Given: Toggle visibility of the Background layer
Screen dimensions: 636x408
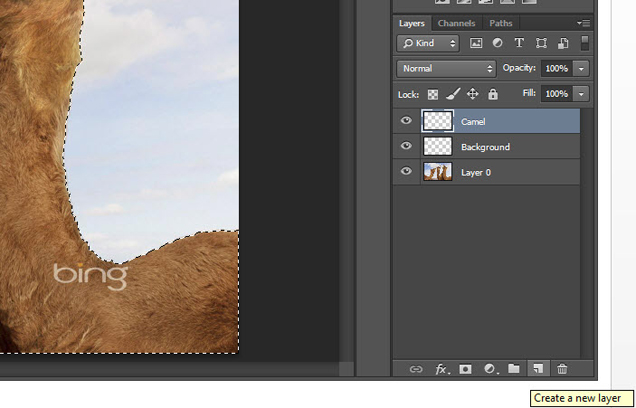Looking at the screenshot, I should click(406, 147).
